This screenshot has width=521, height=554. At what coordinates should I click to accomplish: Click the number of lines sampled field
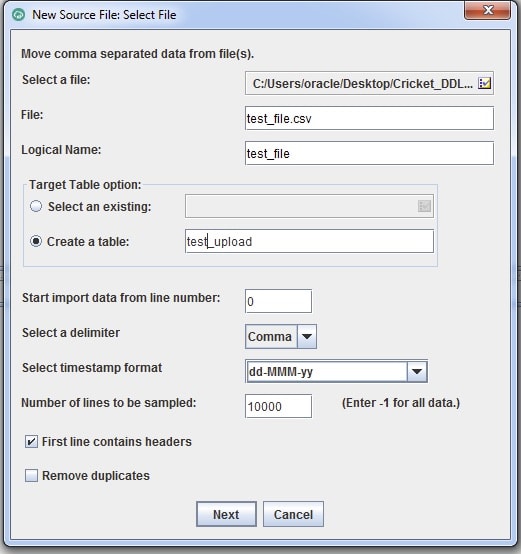[x=278, y=406]
